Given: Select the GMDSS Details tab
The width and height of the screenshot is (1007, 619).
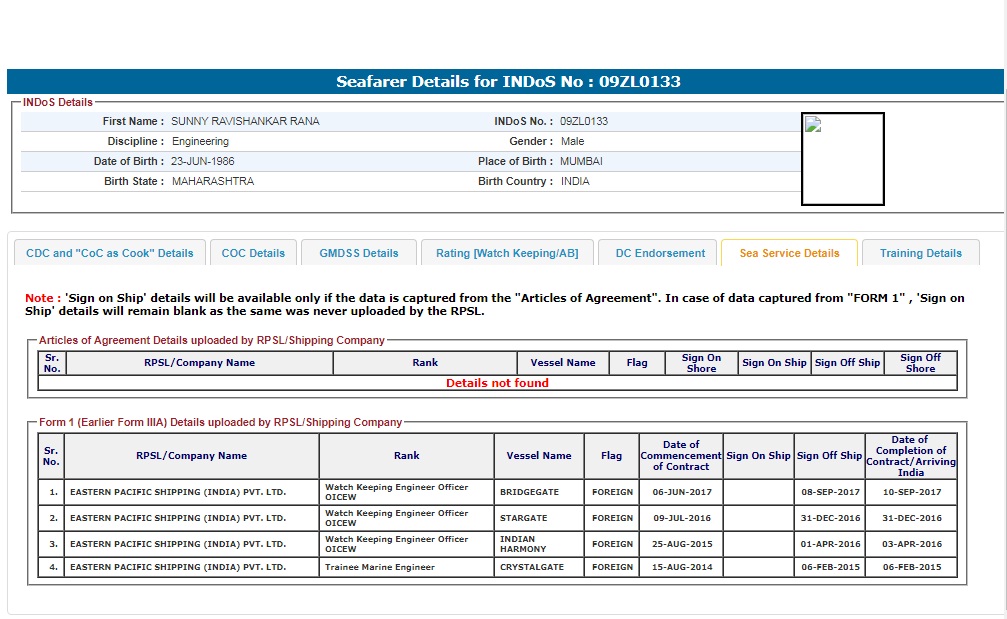Looking at the screenshot, I should pyautogui.click(x=359, y=253).
